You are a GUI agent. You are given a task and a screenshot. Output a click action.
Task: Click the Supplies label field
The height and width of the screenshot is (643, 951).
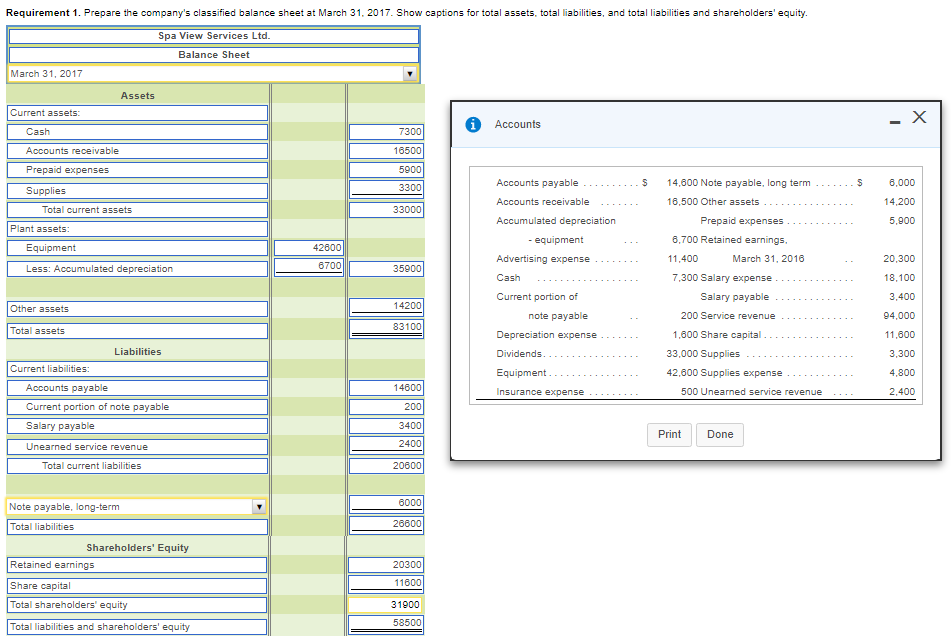pyautogui.click(x=138, y=190)
